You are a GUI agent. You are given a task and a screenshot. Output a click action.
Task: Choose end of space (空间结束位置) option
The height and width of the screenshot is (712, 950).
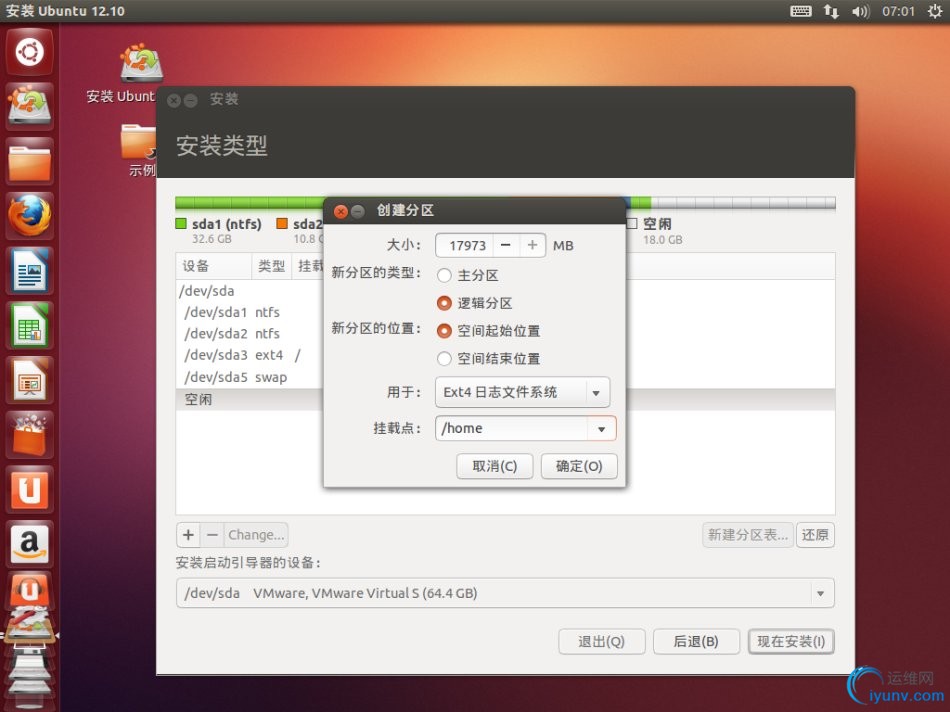click(x=444, y=359)
